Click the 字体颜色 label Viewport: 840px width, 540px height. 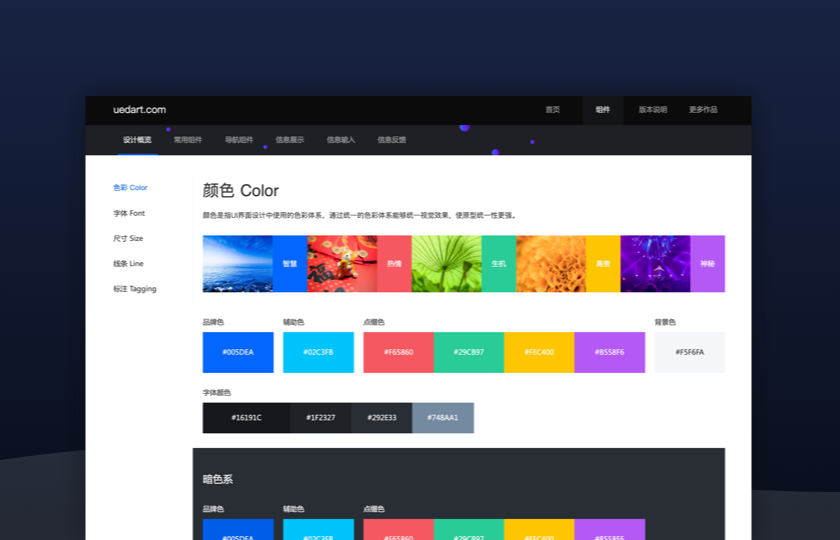click(x=216, y=393)
